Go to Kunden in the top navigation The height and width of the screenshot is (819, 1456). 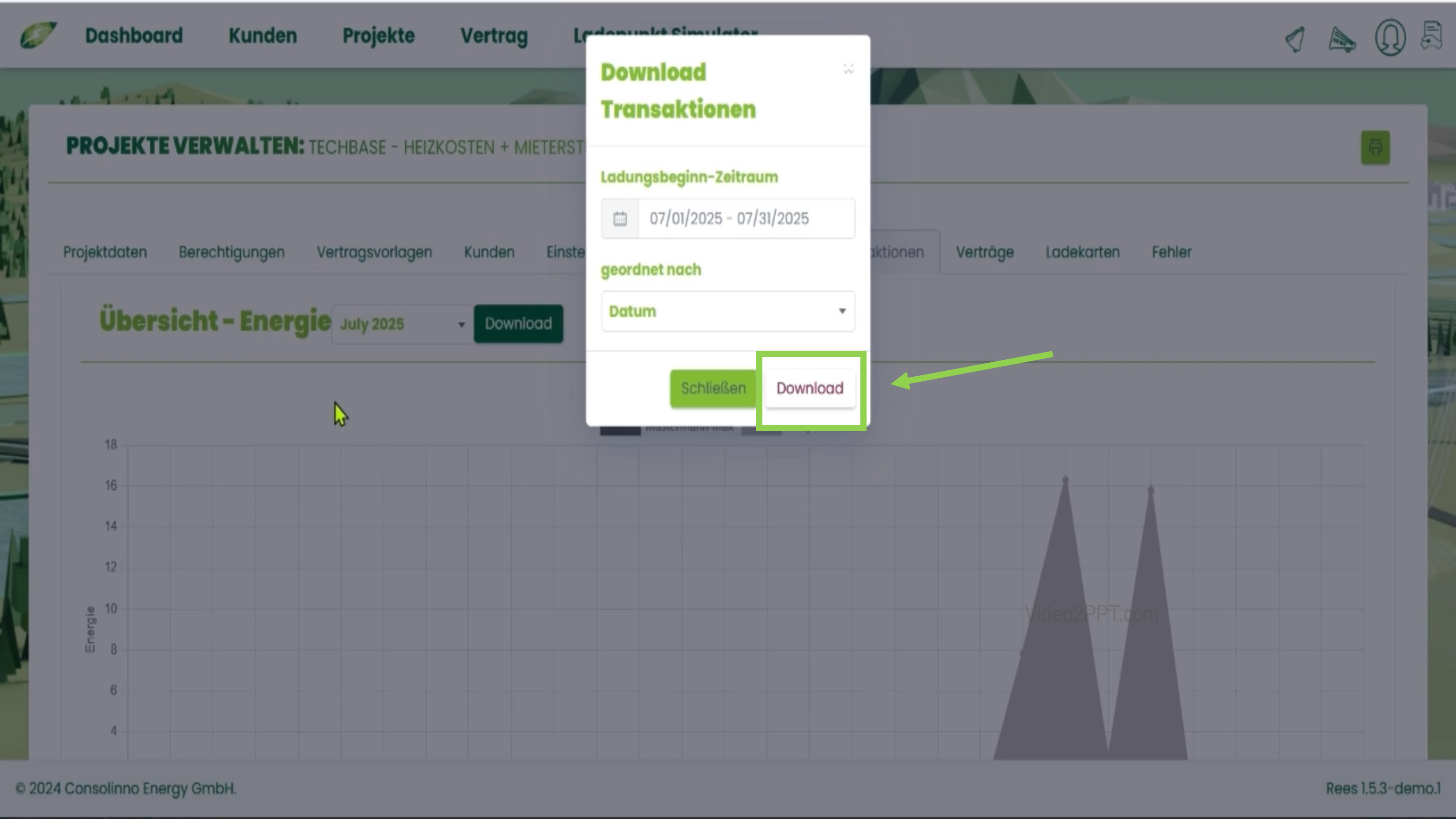click(x=263, y=36)
